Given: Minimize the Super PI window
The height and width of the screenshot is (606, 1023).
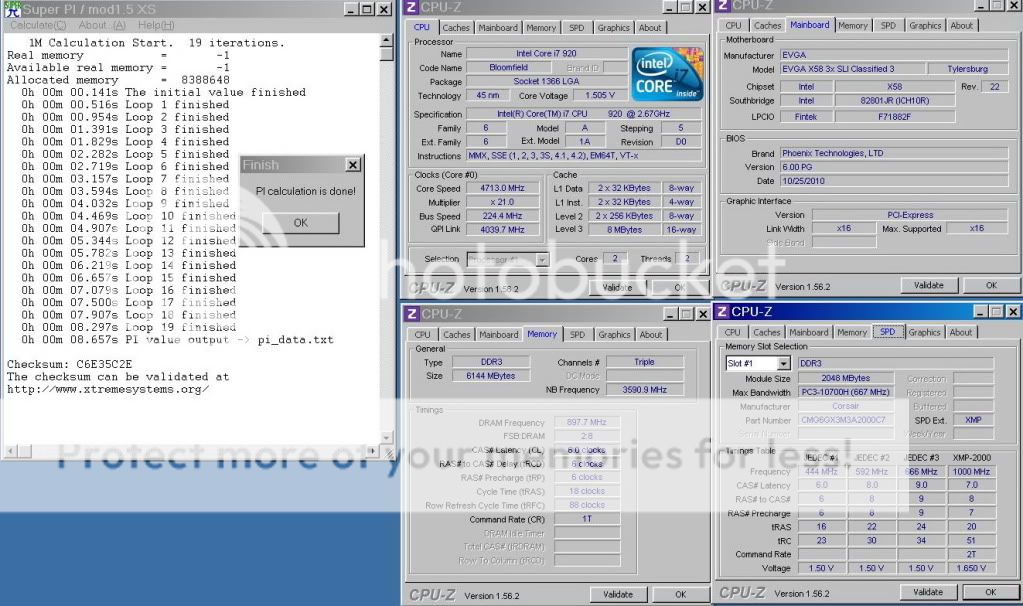Looking at the screenshot, I should coord(352,8).
